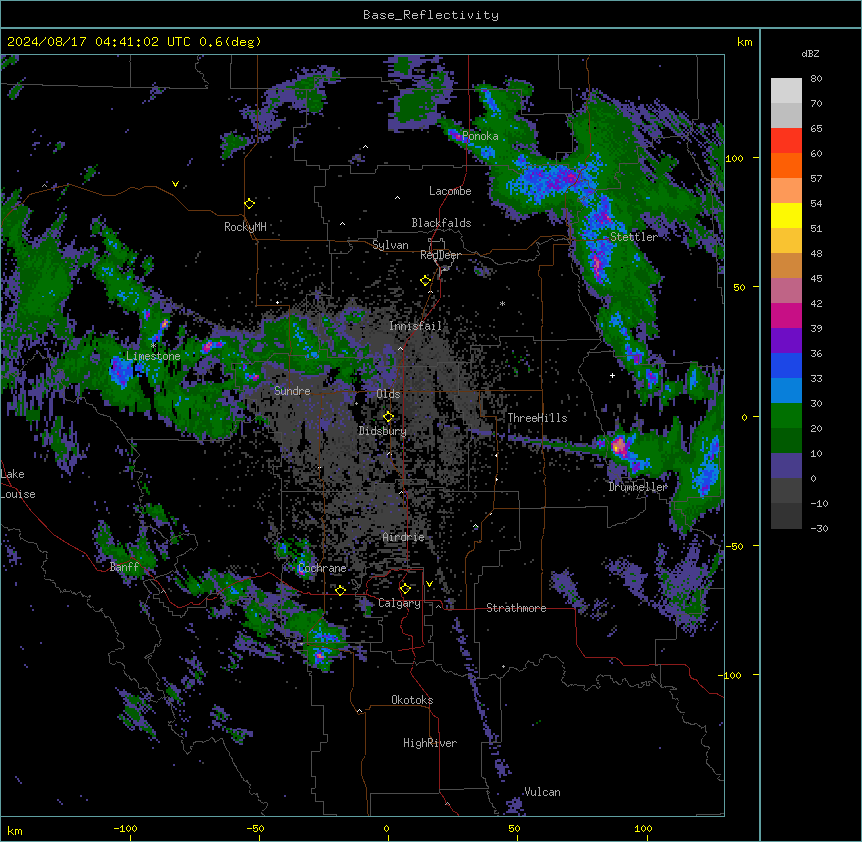Click the Blackfalds city label
Image resolution: width=862 pixels, height=842 pixels.
click(441, 223)
